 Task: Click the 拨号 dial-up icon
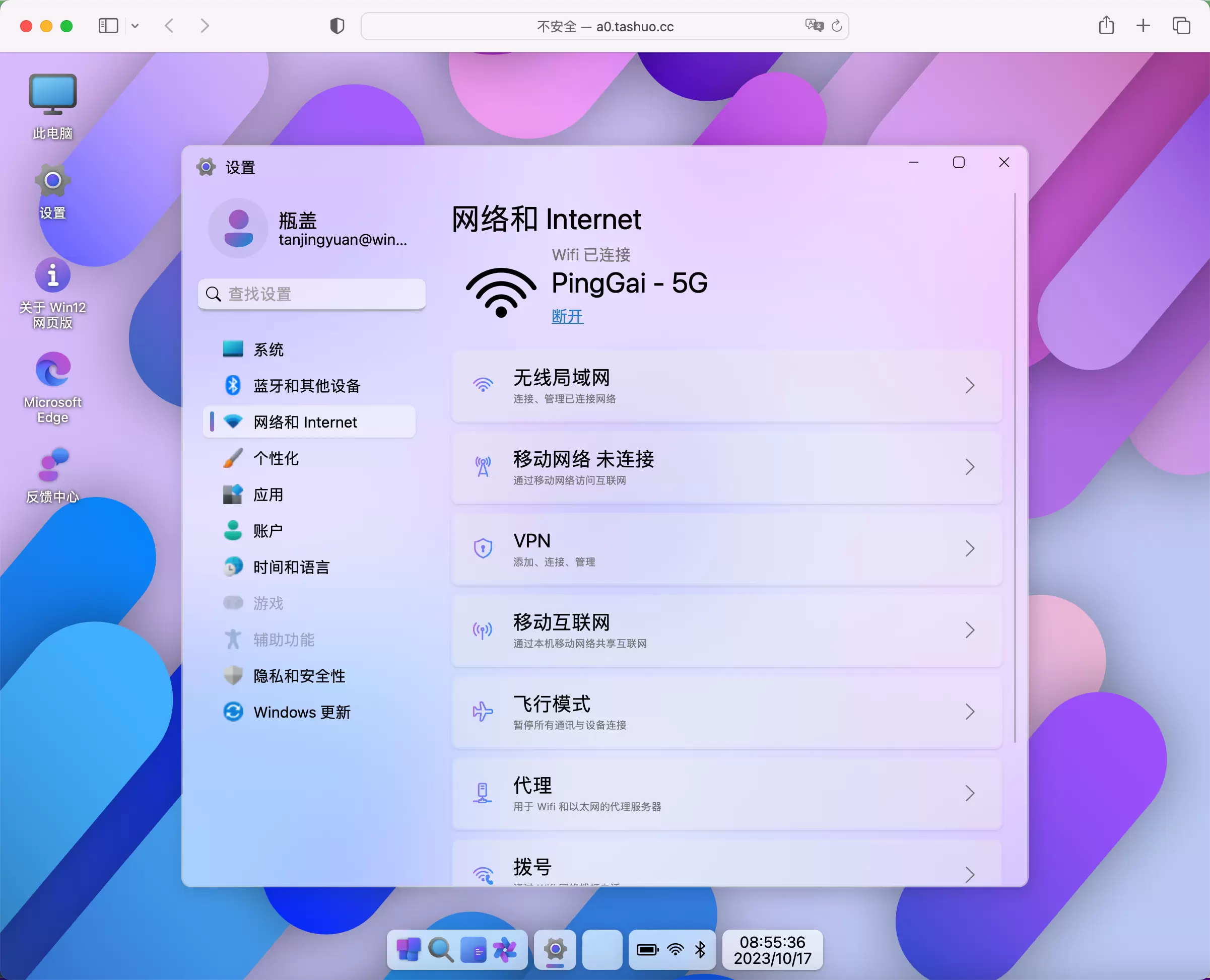point(483,875)
